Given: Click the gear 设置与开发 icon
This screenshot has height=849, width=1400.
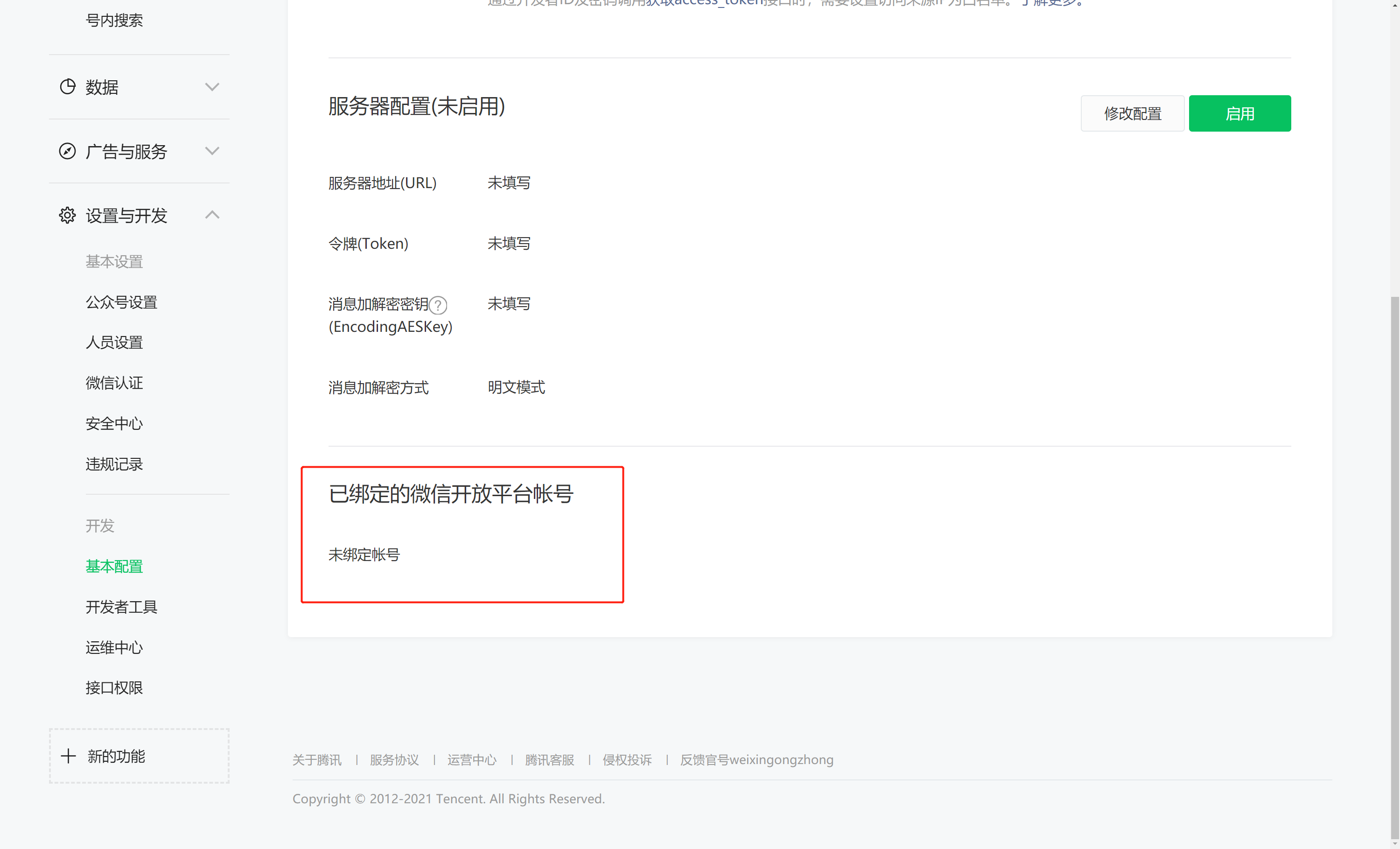Looking at the screenshot, I should [68, 215].
